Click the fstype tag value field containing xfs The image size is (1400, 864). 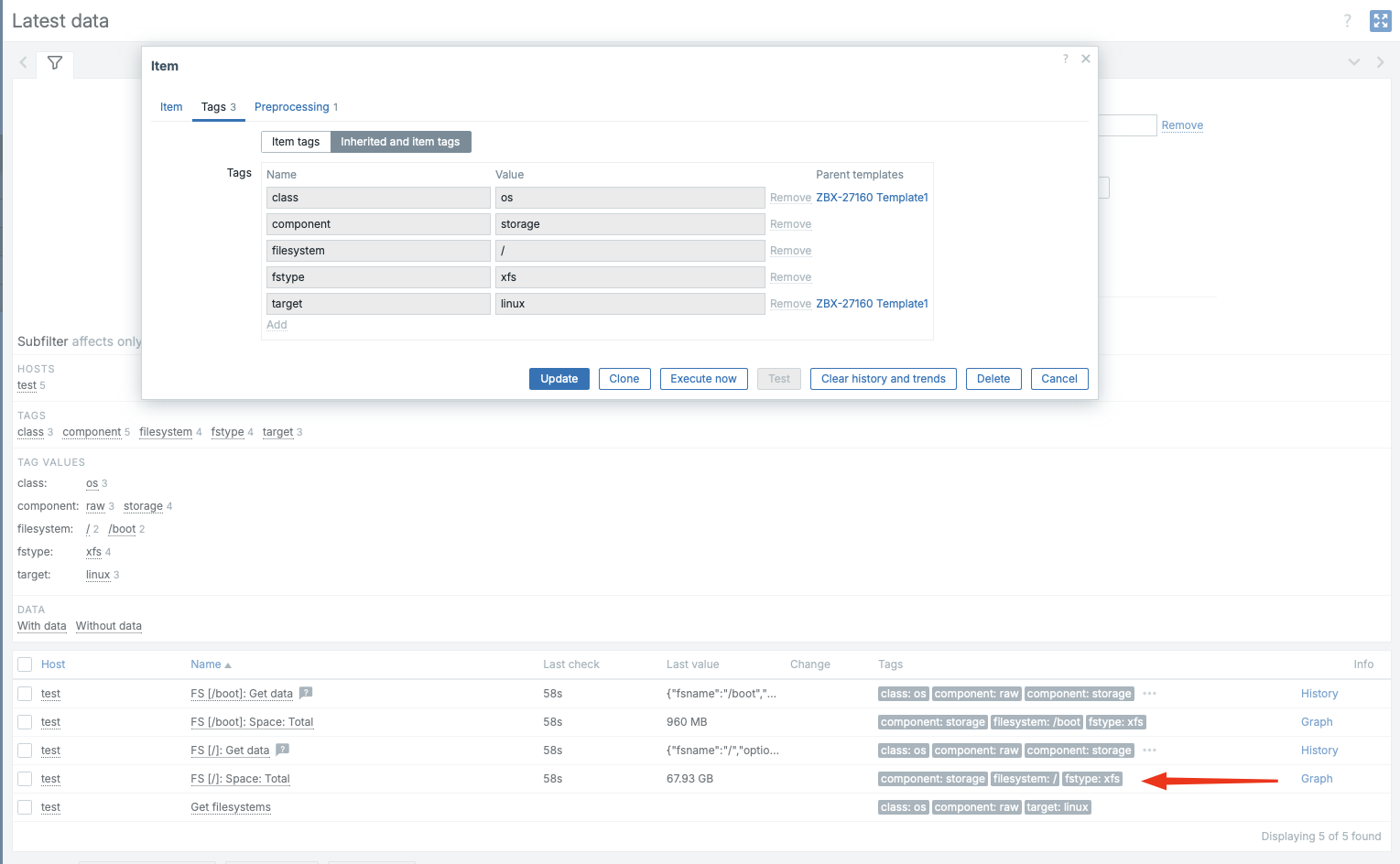[x=629, y=277]
